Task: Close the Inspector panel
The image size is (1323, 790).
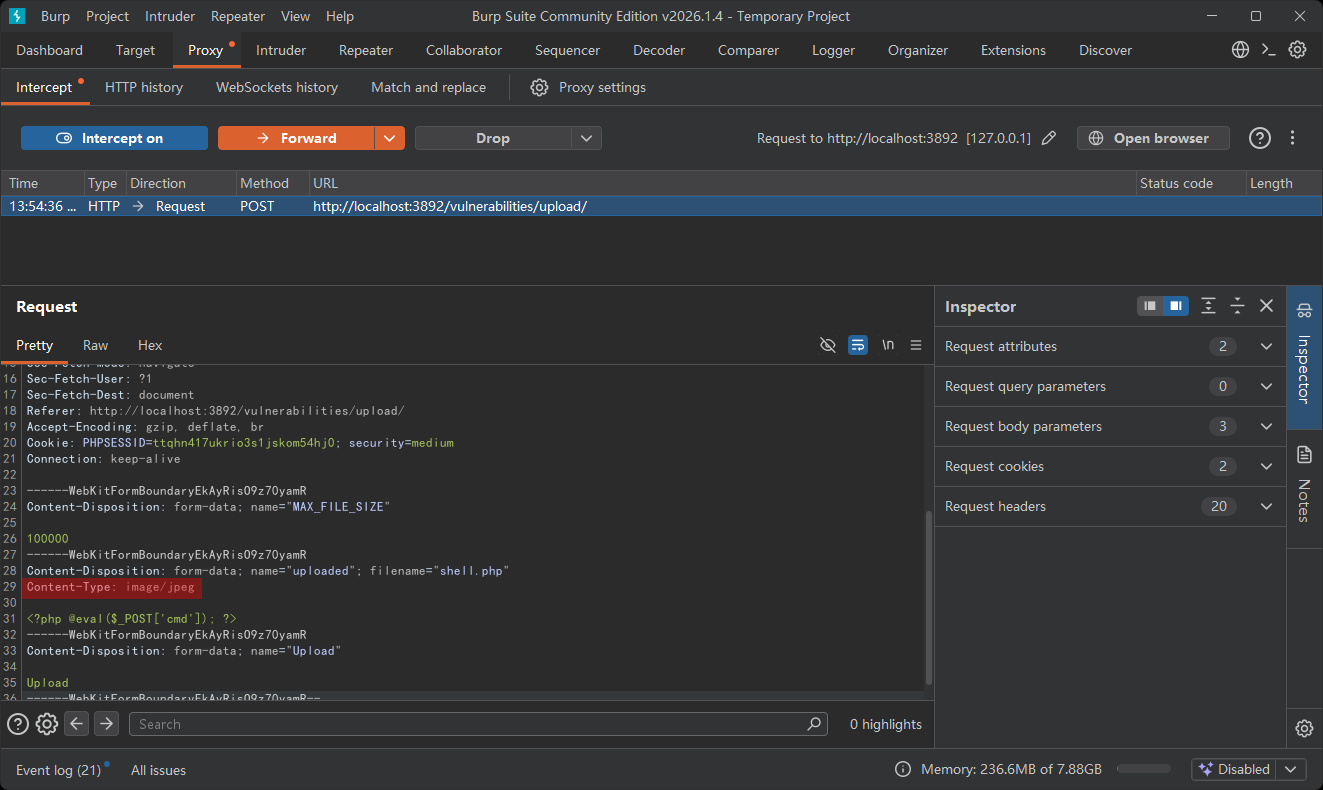Action: [1266, 306]
